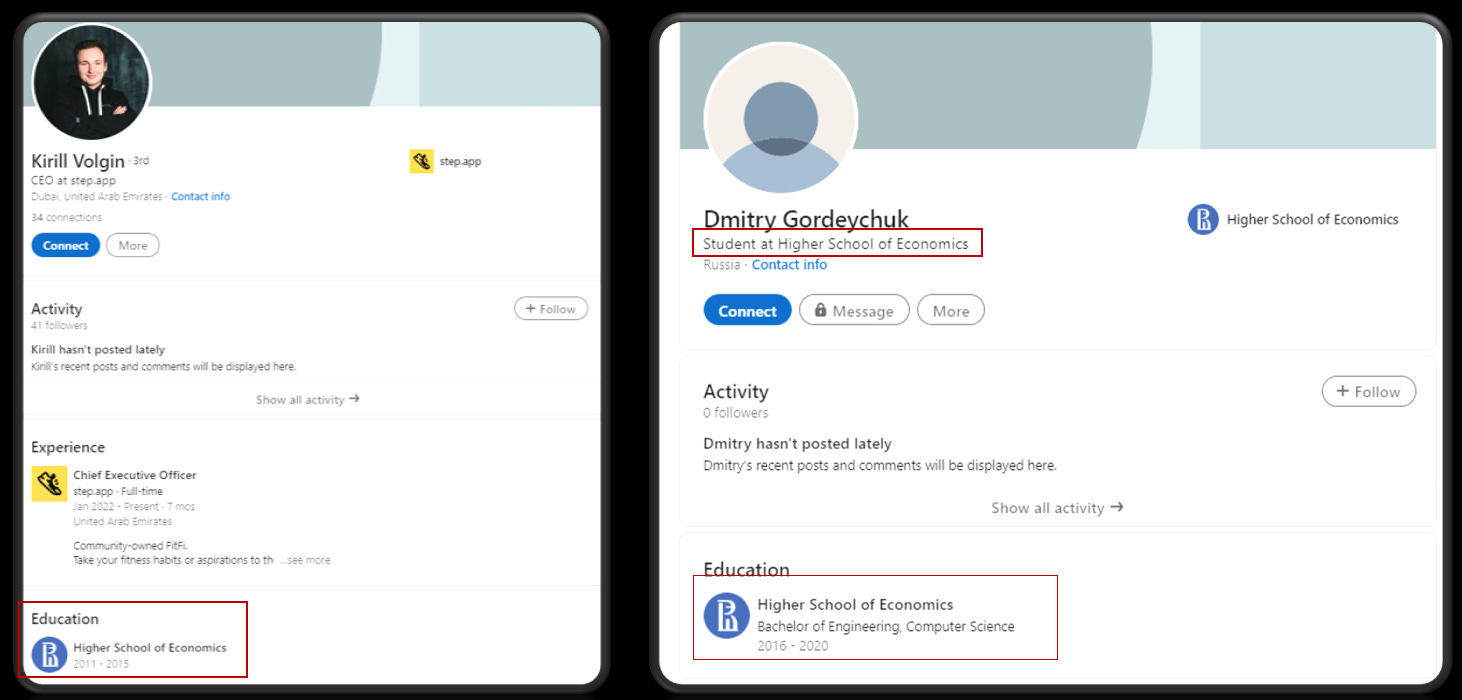Follow Kirill Volgin's activity
This screenshot has height=700, width=1462.
pos(551,309)
